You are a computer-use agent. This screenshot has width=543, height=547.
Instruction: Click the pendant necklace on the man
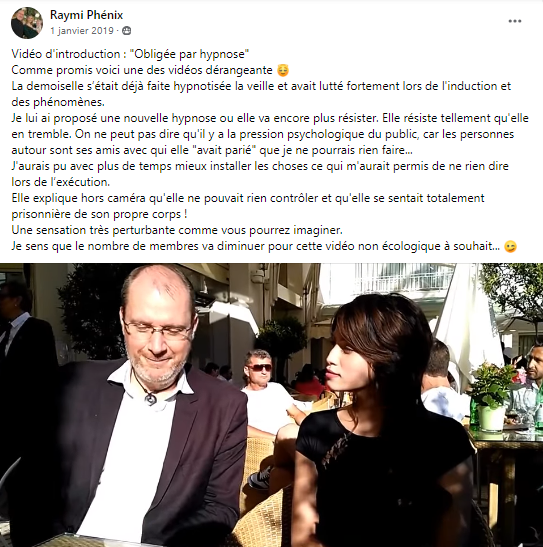click(x=151, y=398)
